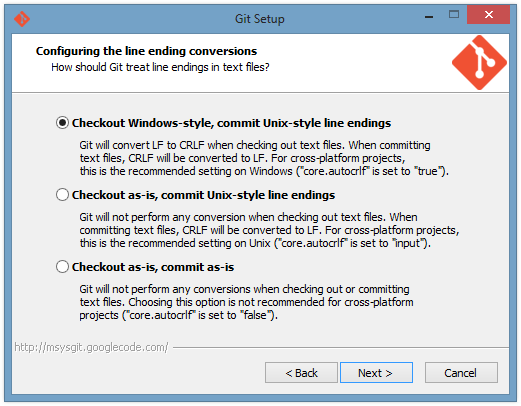Screen dimensions: 521x406
Task: Click the large Git logo in header
Action: (x=479, y=62)
